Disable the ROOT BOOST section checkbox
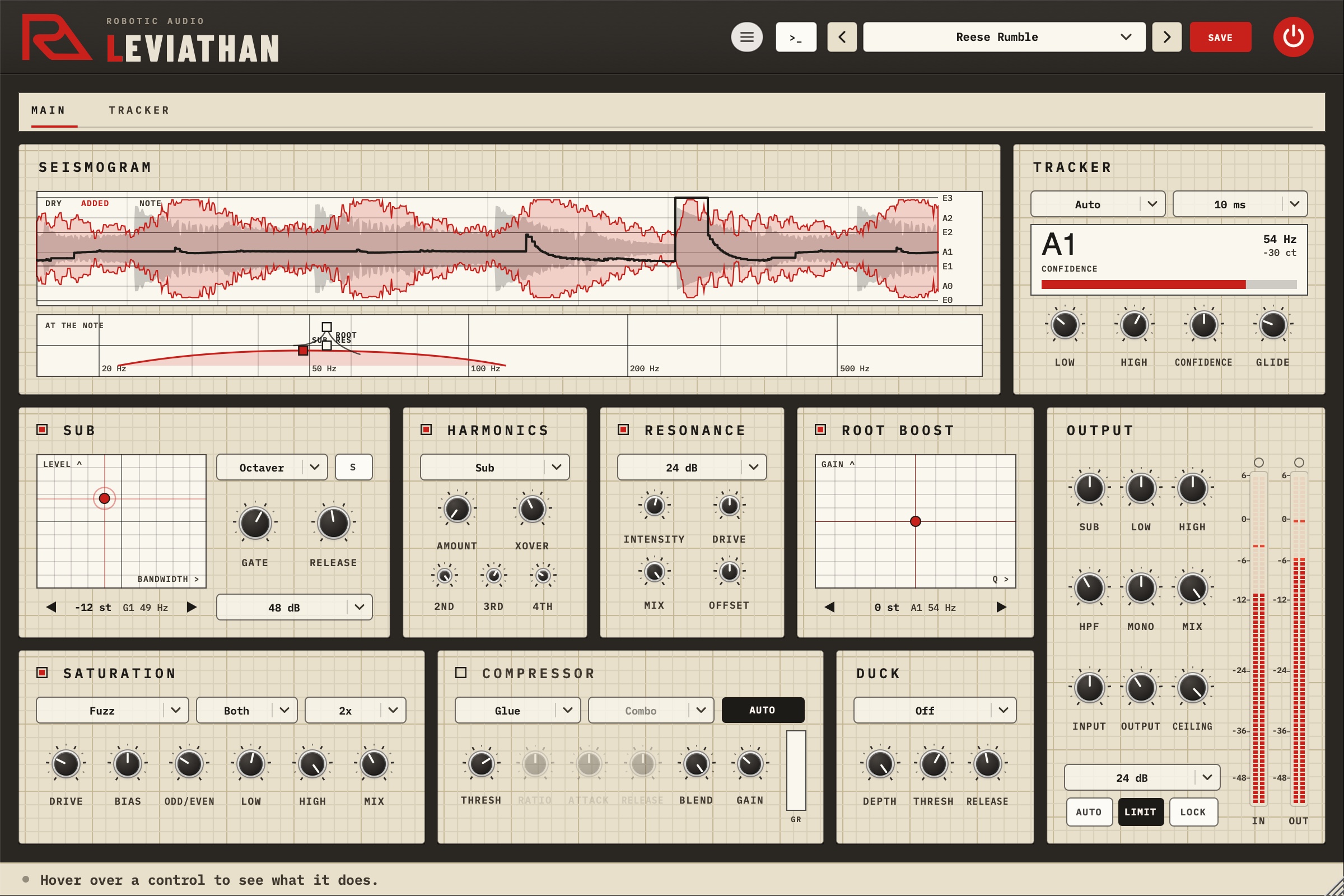The height and width of the screenshot is (896, 1344). [820, 430]
